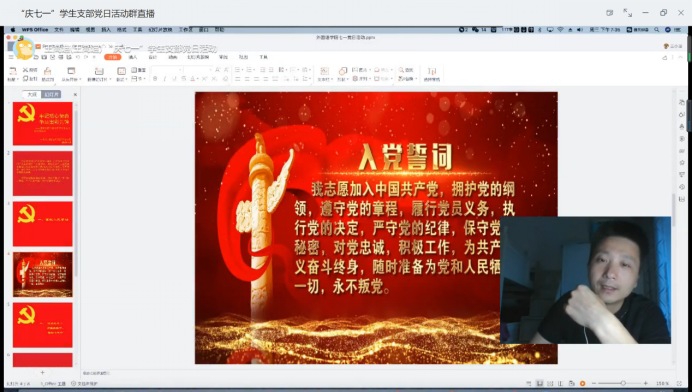Switch sidebar to Slides (幻灯片) view
Viewport: 693px width, 392px height.
51,95
